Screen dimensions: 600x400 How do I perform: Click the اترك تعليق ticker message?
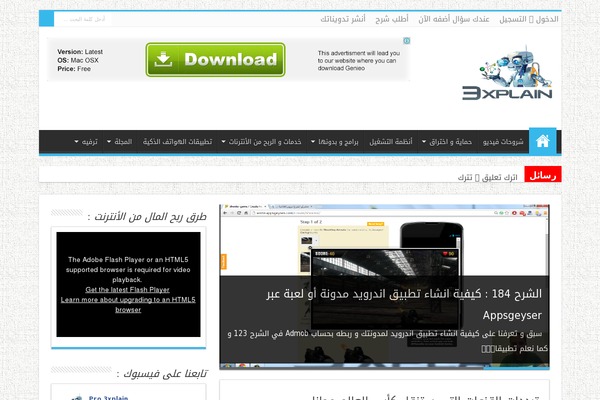tap(488, 178)
